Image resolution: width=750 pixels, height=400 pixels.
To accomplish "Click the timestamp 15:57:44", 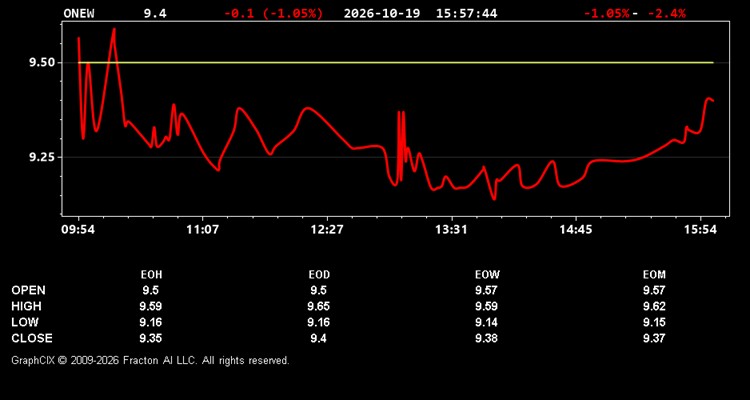I will 466,13.
